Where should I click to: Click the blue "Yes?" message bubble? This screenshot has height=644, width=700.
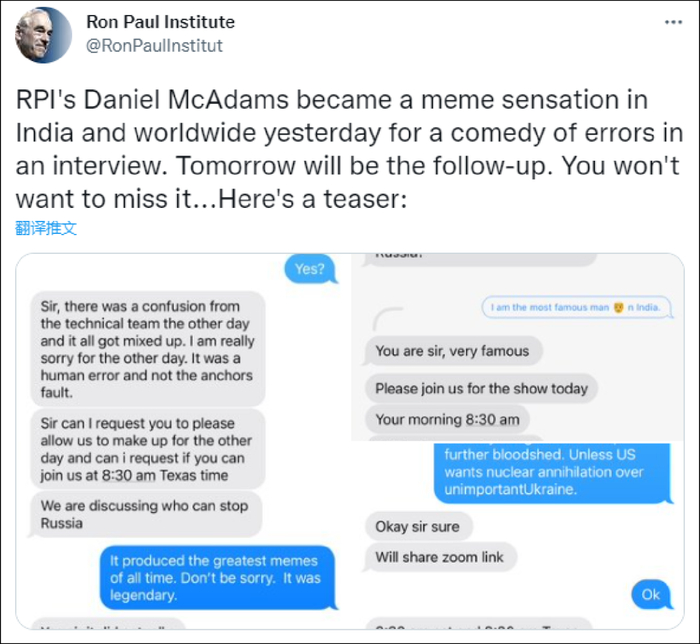(309, 269)
